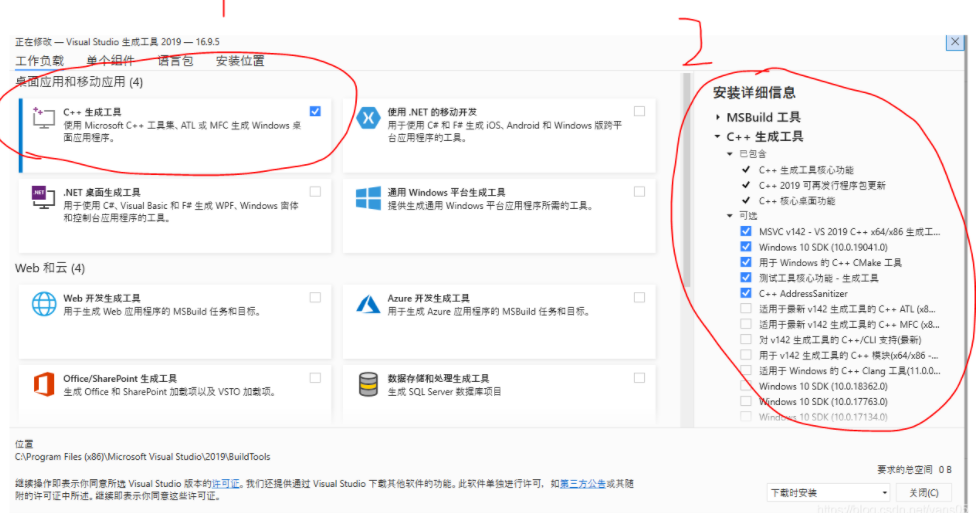Collapse the 可选 section
The image size is (976, 513).
[x=730, y=215]
